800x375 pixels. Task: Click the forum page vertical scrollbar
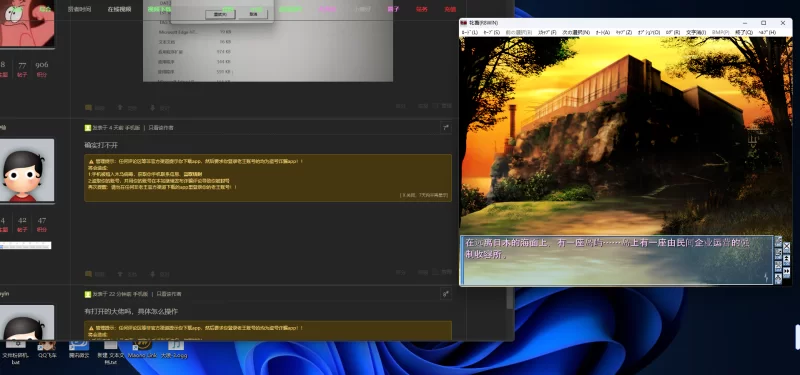click(510, 297)
